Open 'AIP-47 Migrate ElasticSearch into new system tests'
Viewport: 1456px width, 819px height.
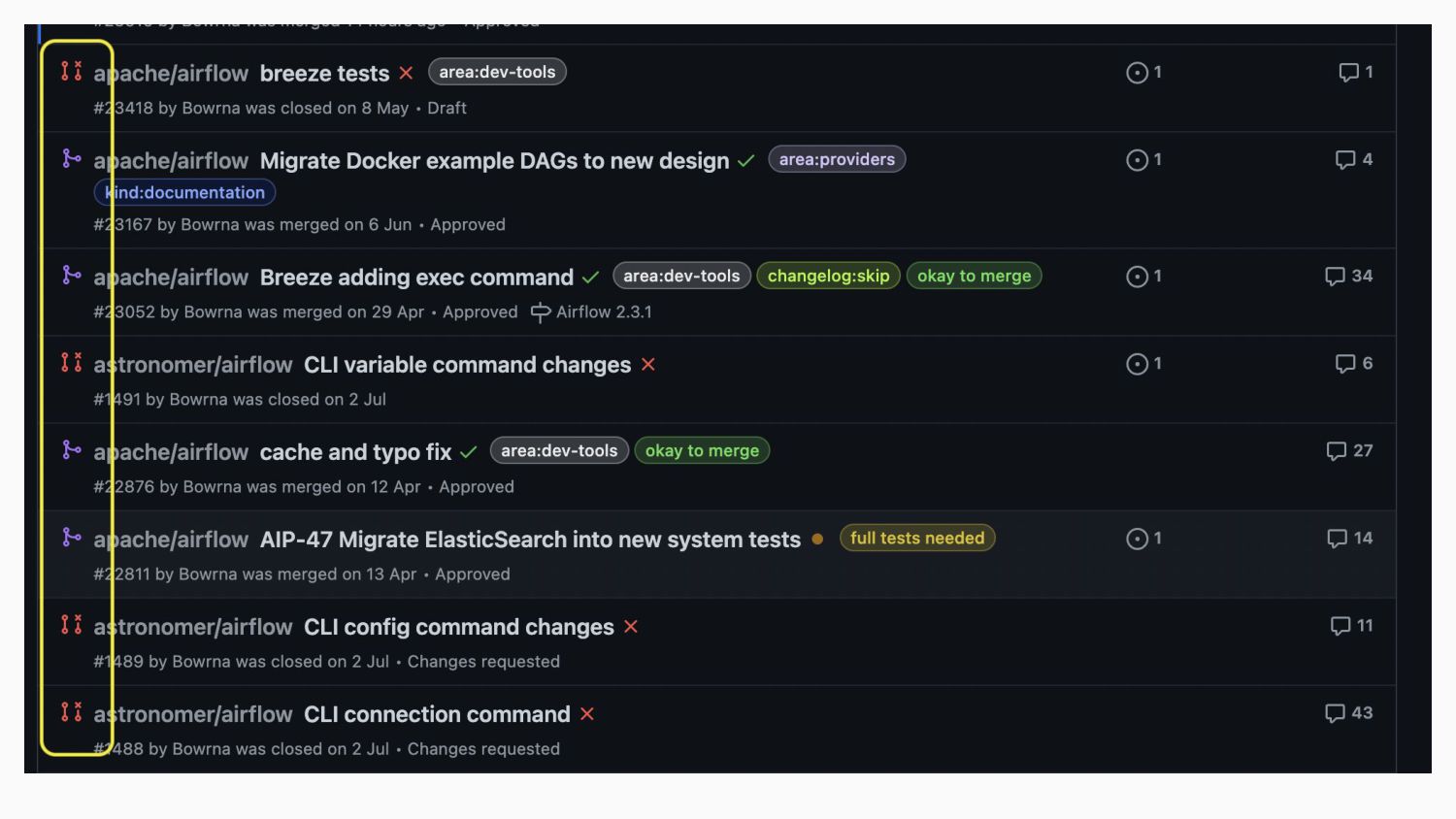coord(530,540)
